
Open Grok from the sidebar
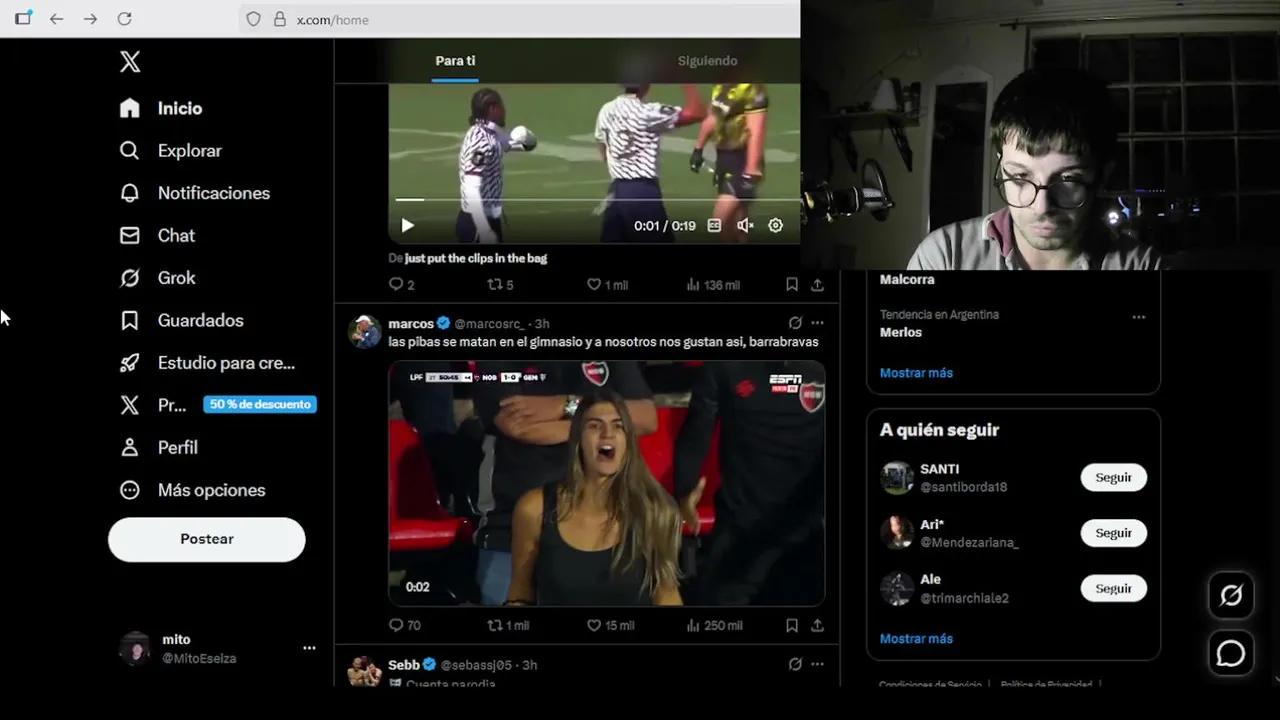click(x=157, y=278)
